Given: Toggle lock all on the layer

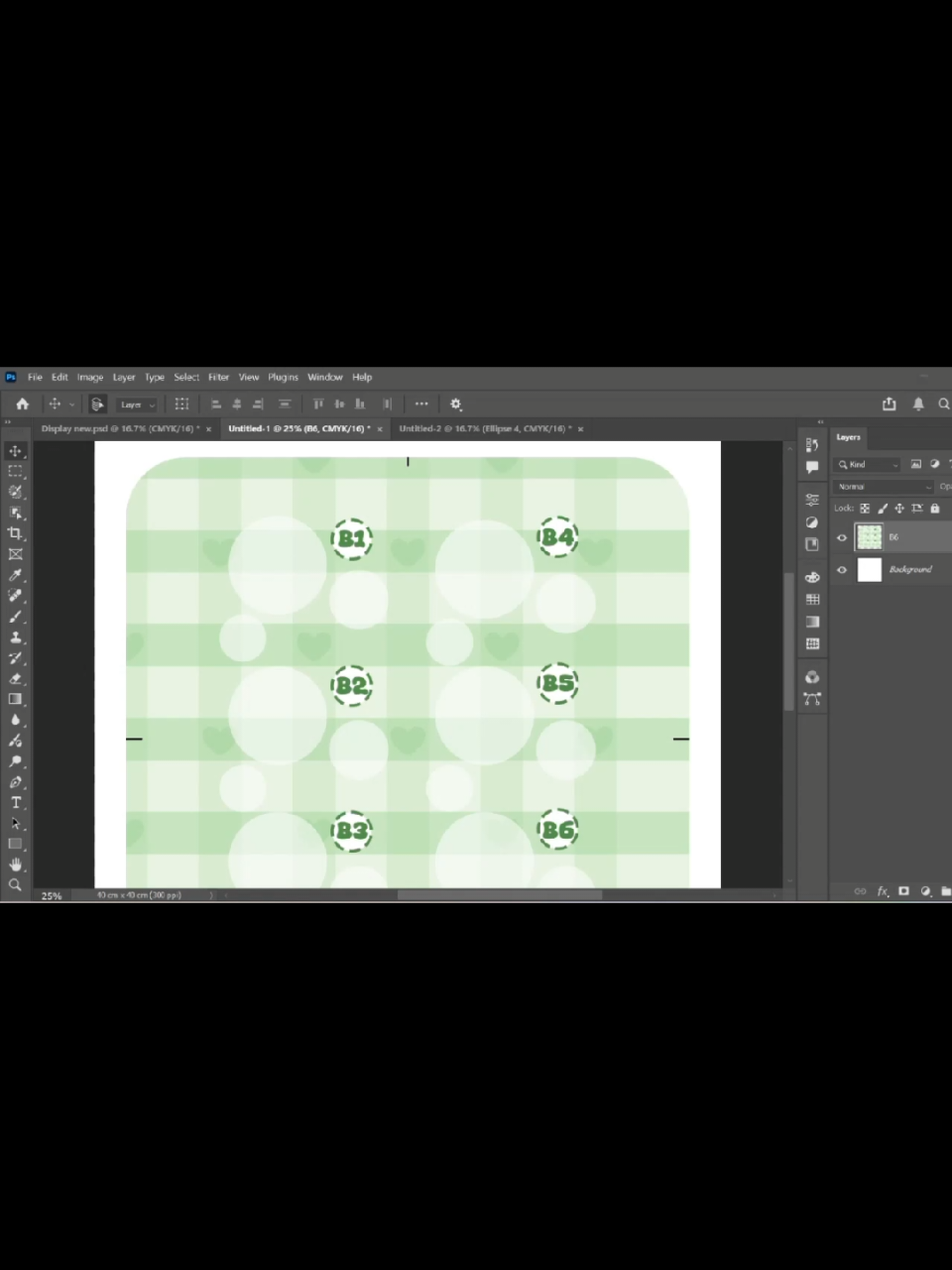Looking at the screenshot, I should (x=934, y=509).
